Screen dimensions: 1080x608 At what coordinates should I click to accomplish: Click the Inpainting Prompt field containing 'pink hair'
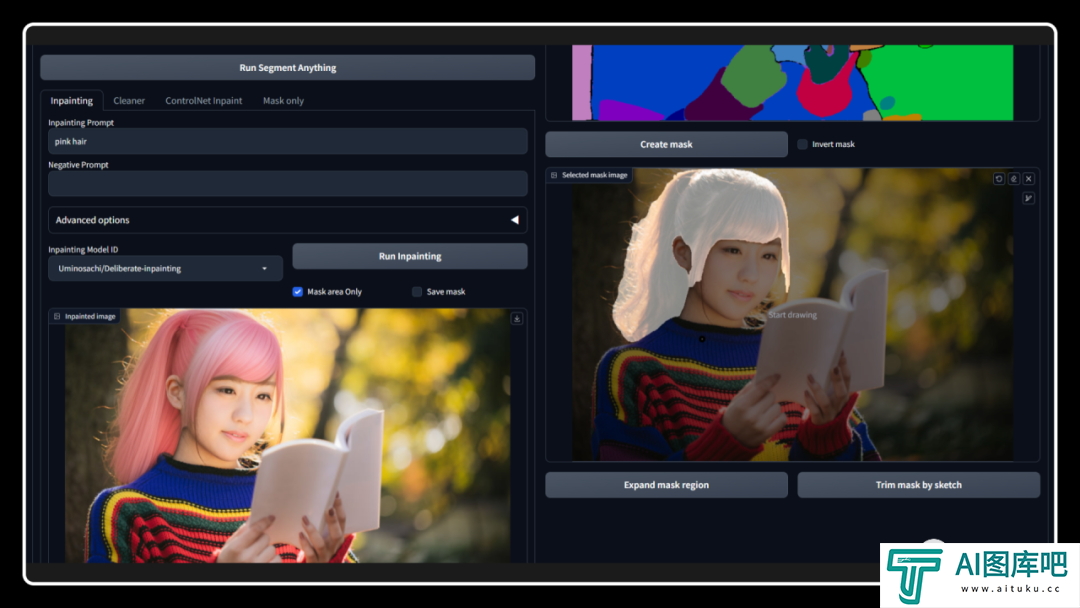click(x=287, y=141)
